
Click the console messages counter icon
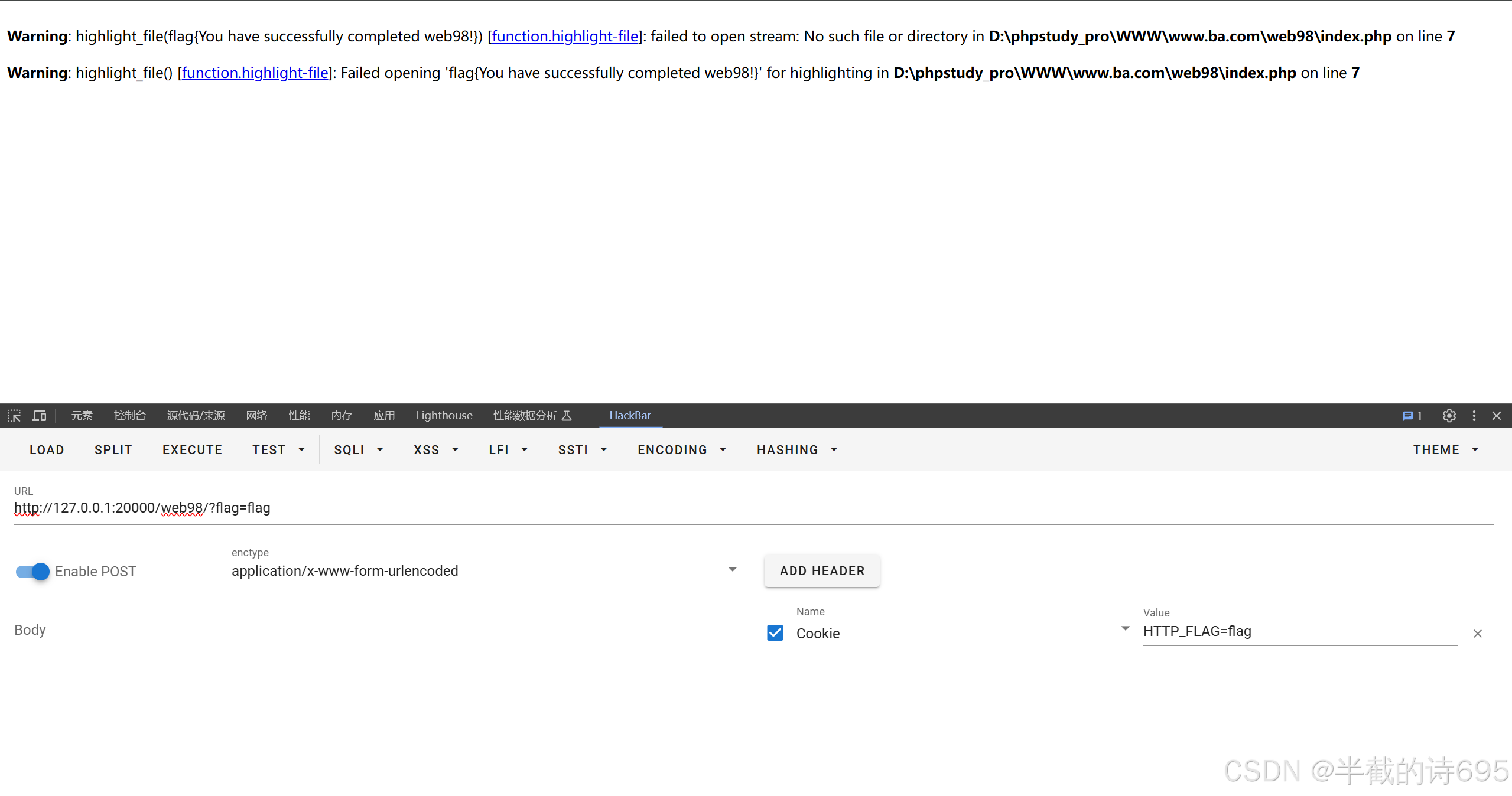point(1412,416)
